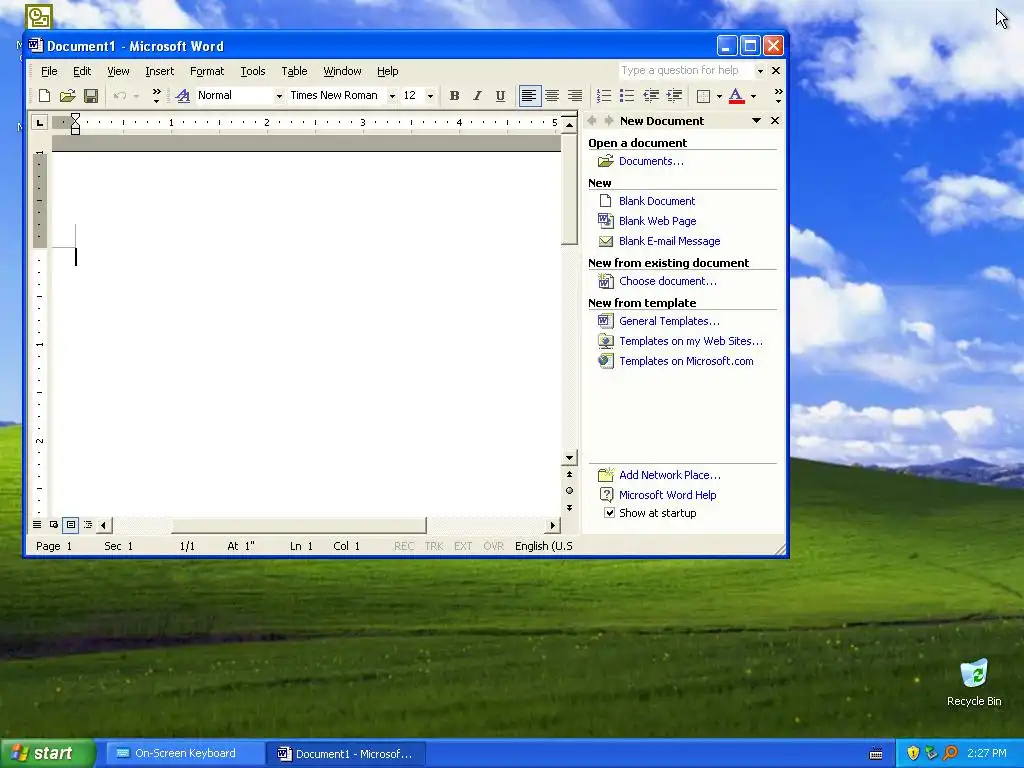Increase paragraph indent
1024x768 pixels.
pyautogui.click(x=675, y=96)
